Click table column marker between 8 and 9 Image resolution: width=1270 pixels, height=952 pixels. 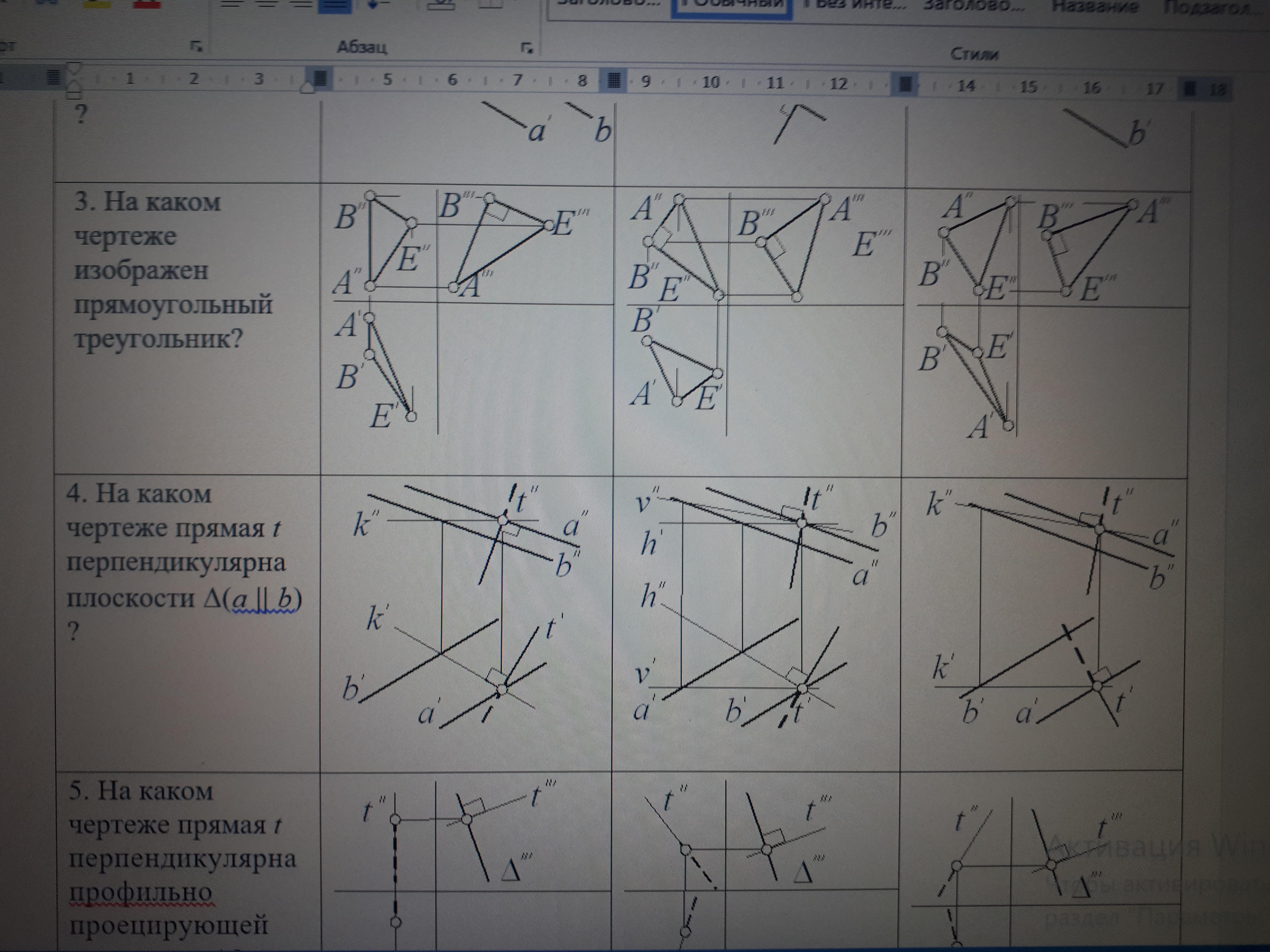(x=614, y=80)
